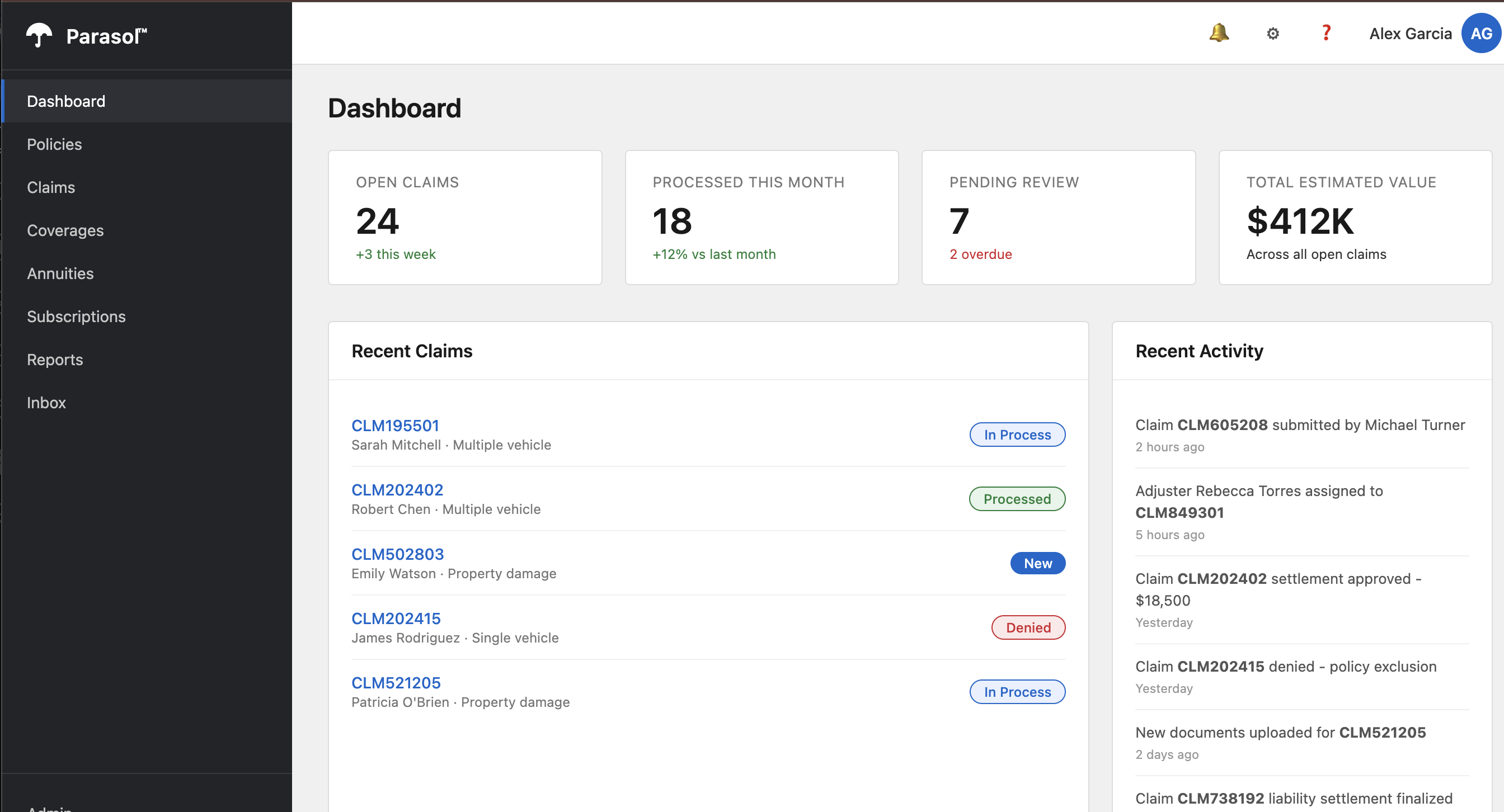This screenshot has height=812, width=1504.
Task: Open claim CLM195501 link
Action: (x=395, y=426)
